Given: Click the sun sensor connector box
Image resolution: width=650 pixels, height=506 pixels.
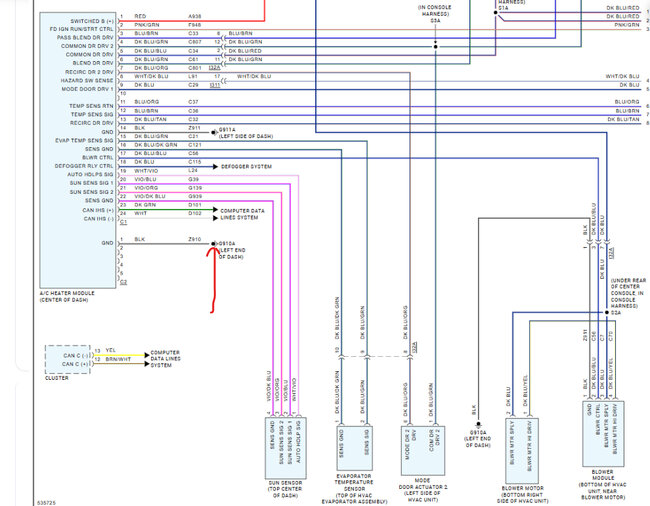Looking at the screenshot, I should tap(286, 448).
